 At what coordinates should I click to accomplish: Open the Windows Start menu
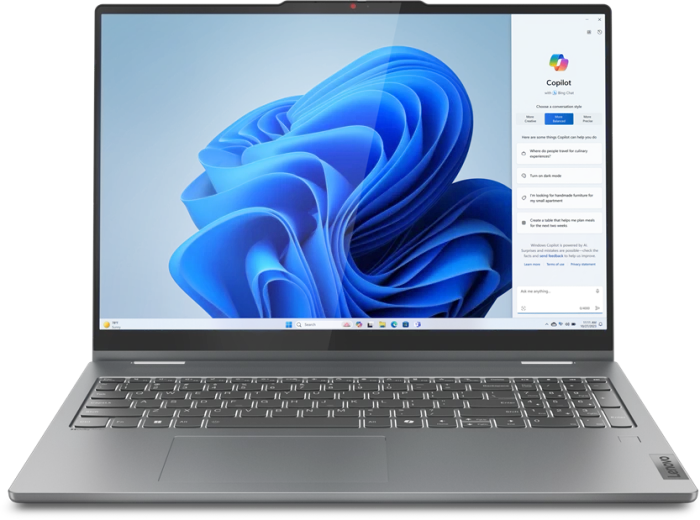pos(289,324)
